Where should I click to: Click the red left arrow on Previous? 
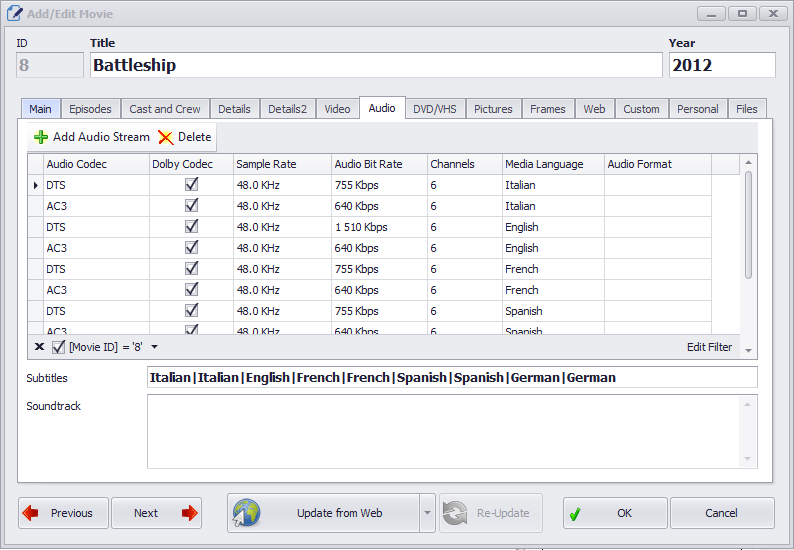(31, 513)
